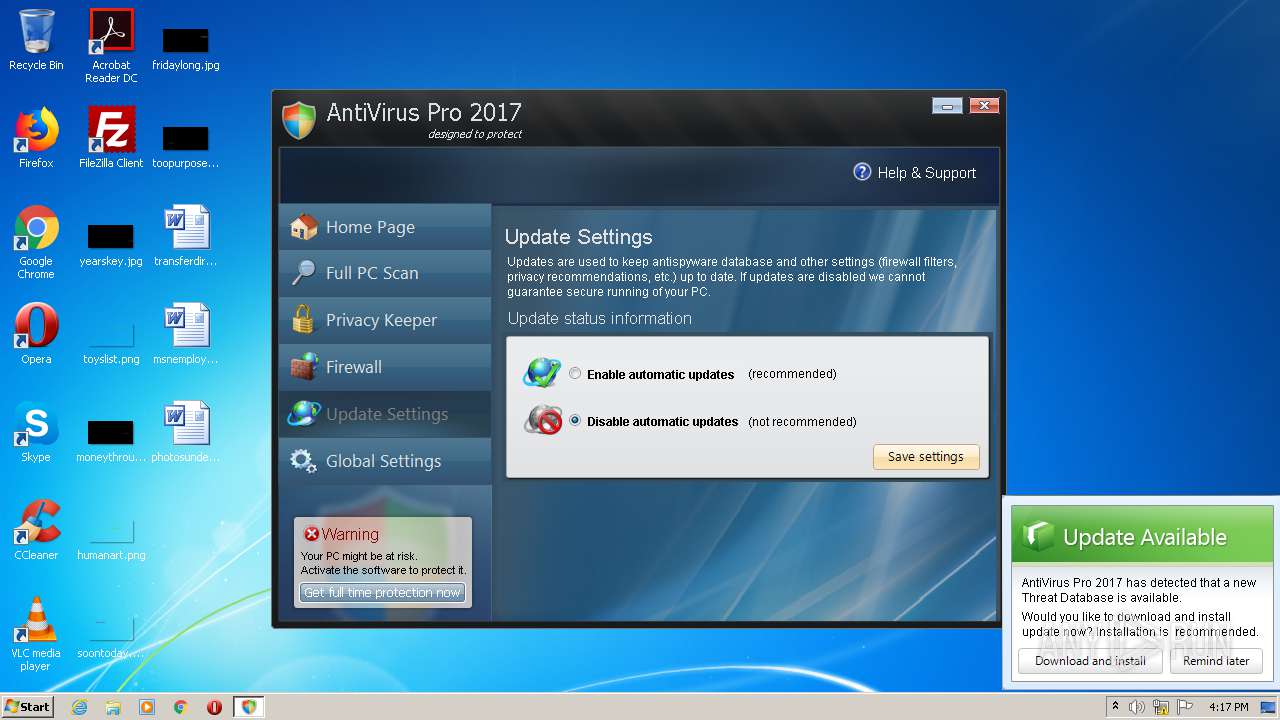
Task: Click the enabled updates globe checkmark icon
Action: click(x=542, y=373)
